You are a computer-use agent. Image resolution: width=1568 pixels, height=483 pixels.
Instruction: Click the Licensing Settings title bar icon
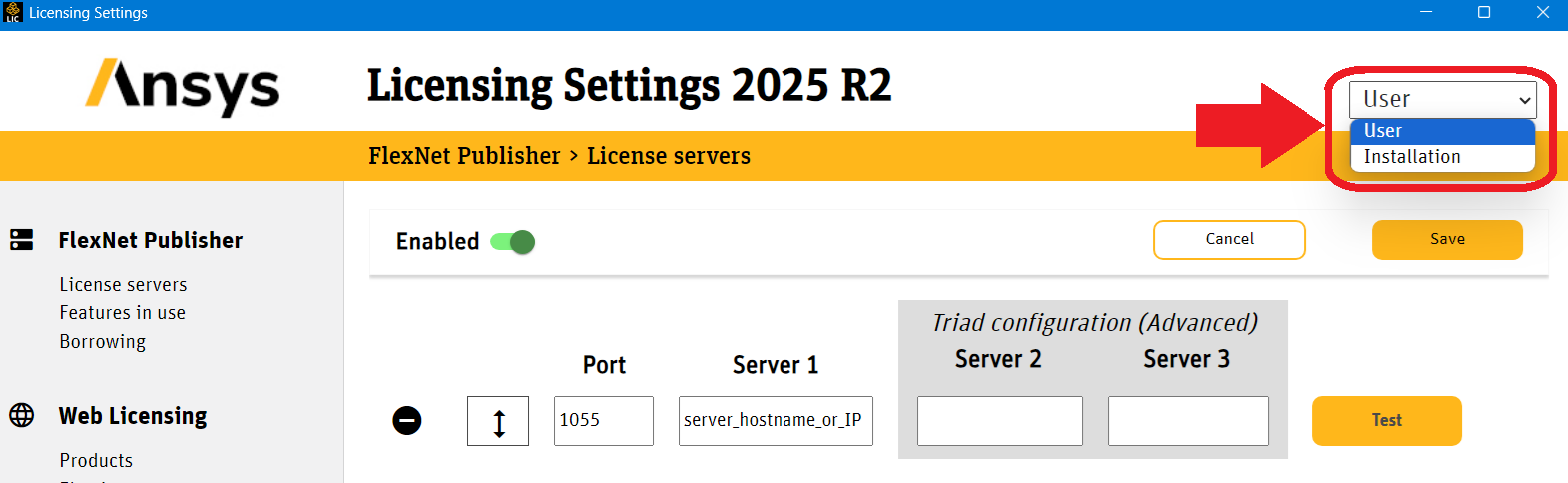13,13
